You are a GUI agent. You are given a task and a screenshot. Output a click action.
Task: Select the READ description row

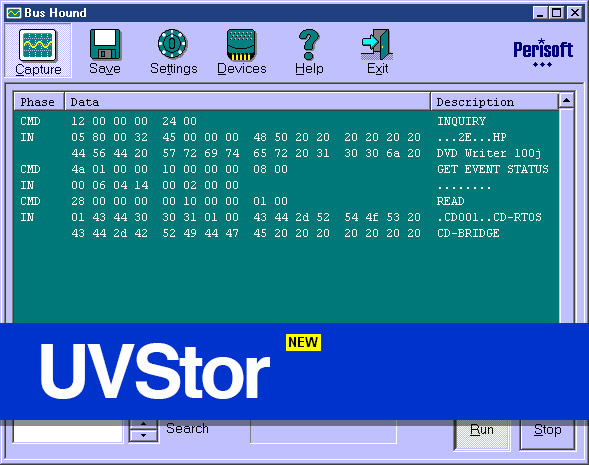coord(450,201)
